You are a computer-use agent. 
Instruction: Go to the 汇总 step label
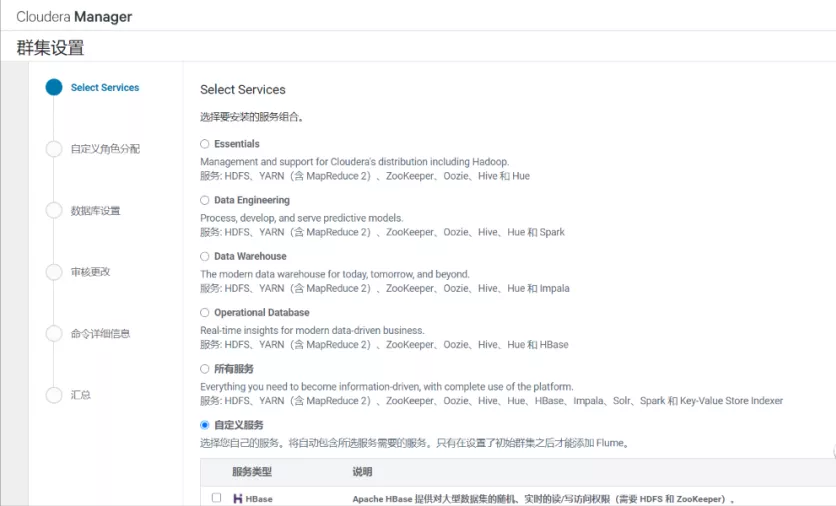[81, 395]
